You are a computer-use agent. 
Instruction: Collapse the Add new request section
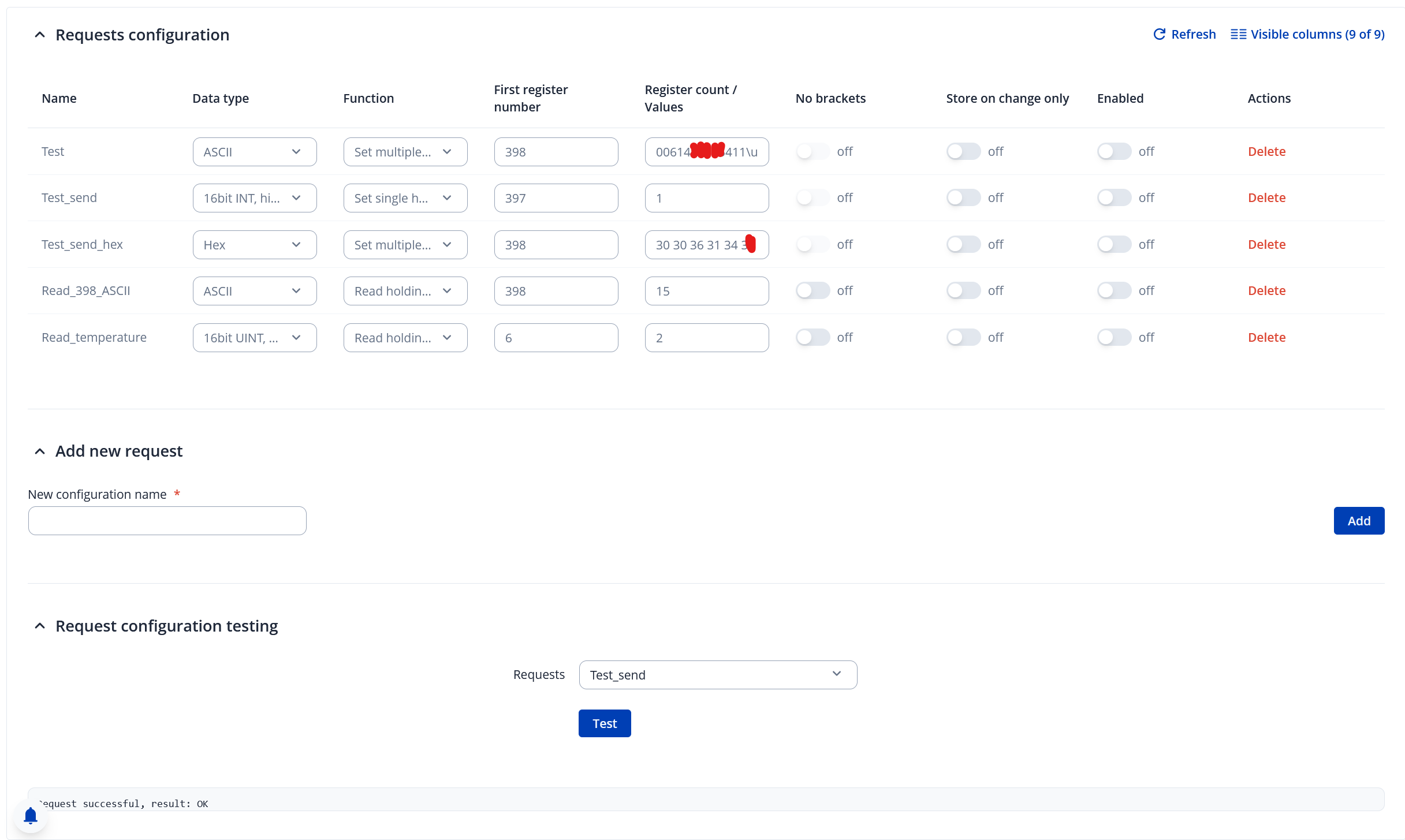click(40, 451)
